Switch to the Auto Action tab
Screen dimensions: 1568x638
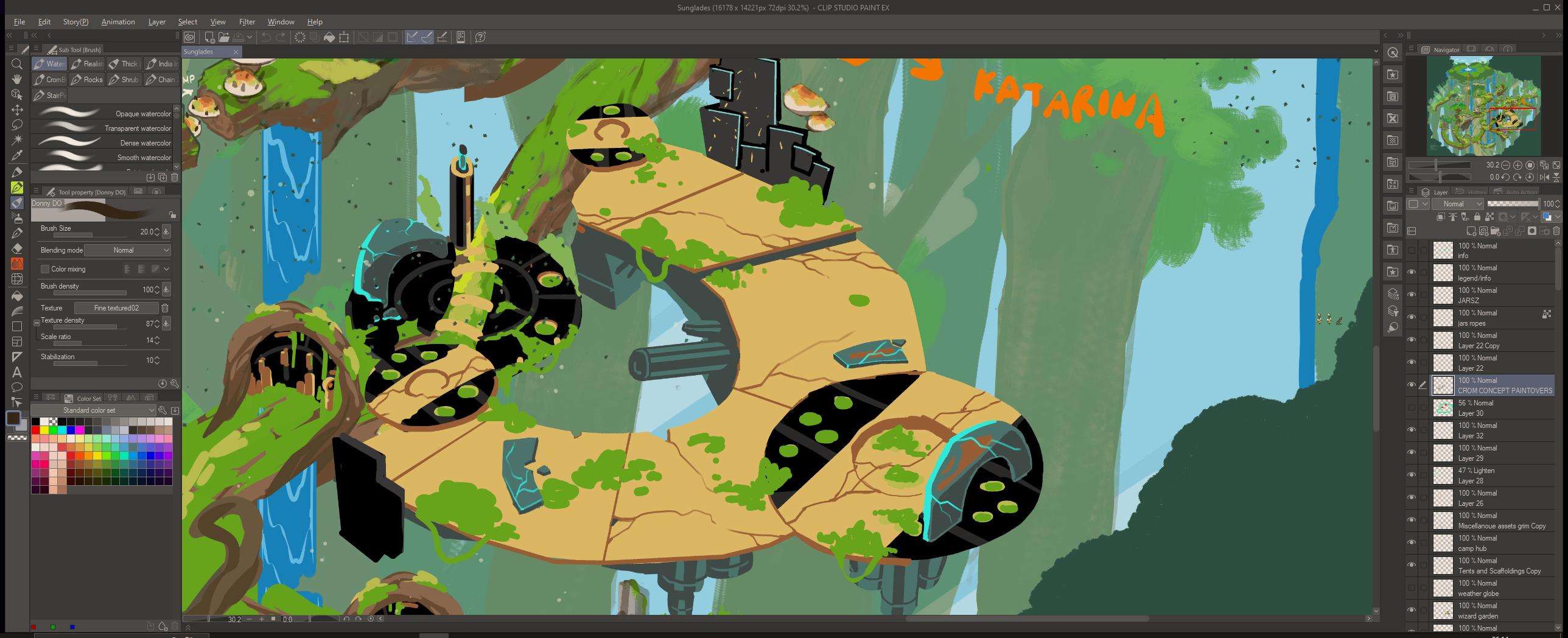pyautogui.click(x=1515, y=192)
